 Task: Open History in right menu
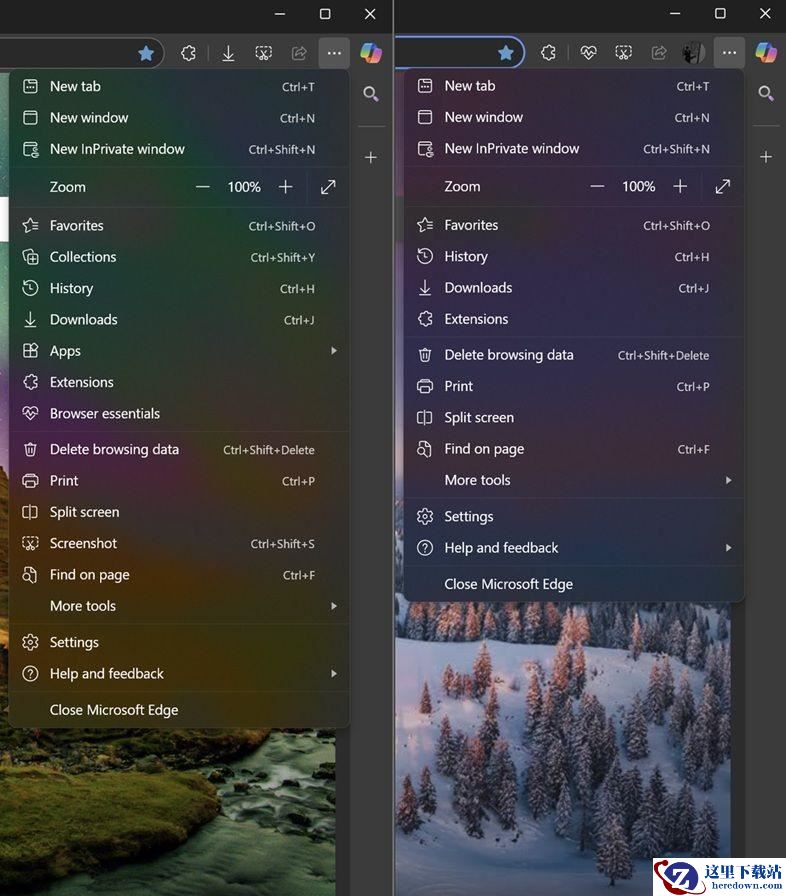(574, 257)
